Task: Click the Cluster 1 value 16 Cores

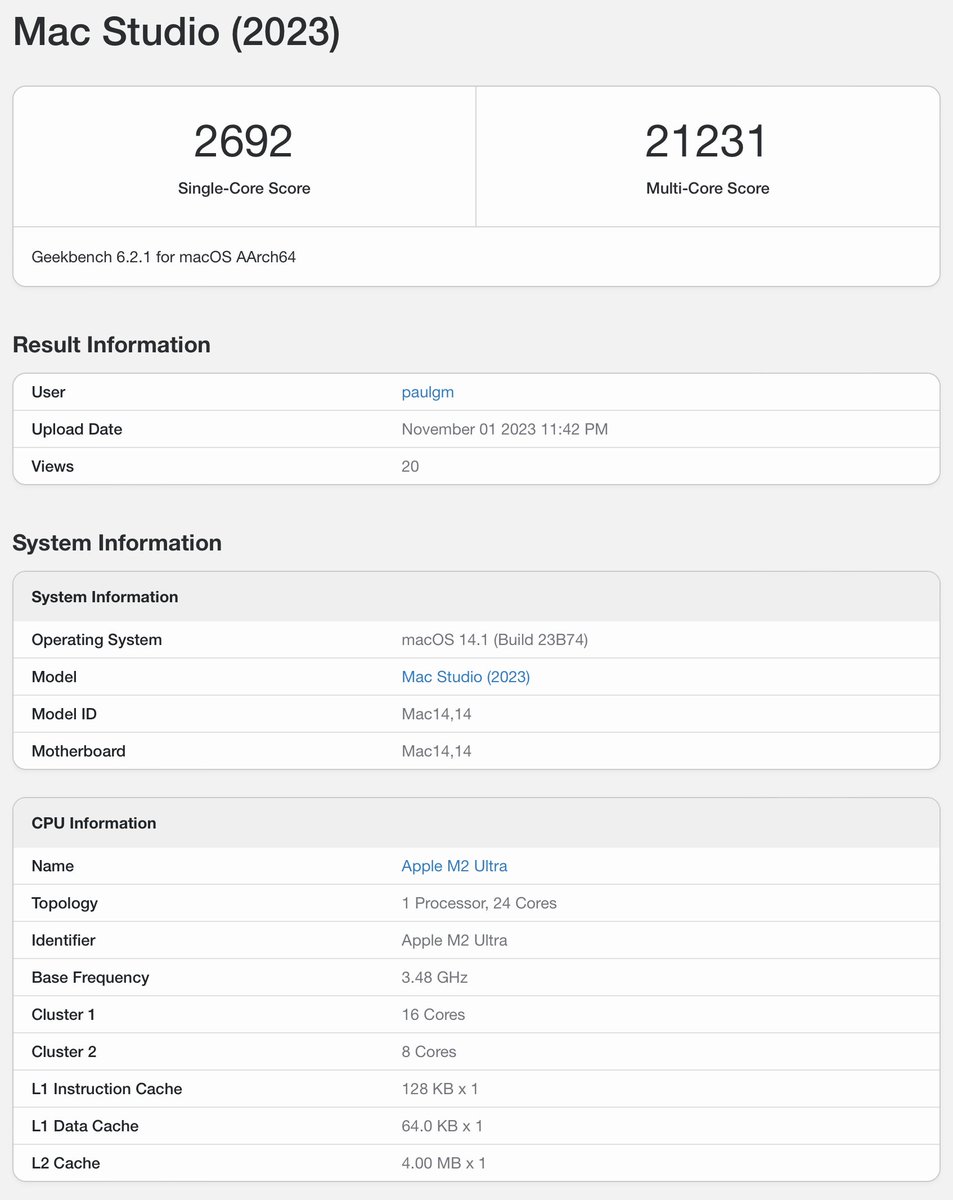Action: [x=433, y=1014]
